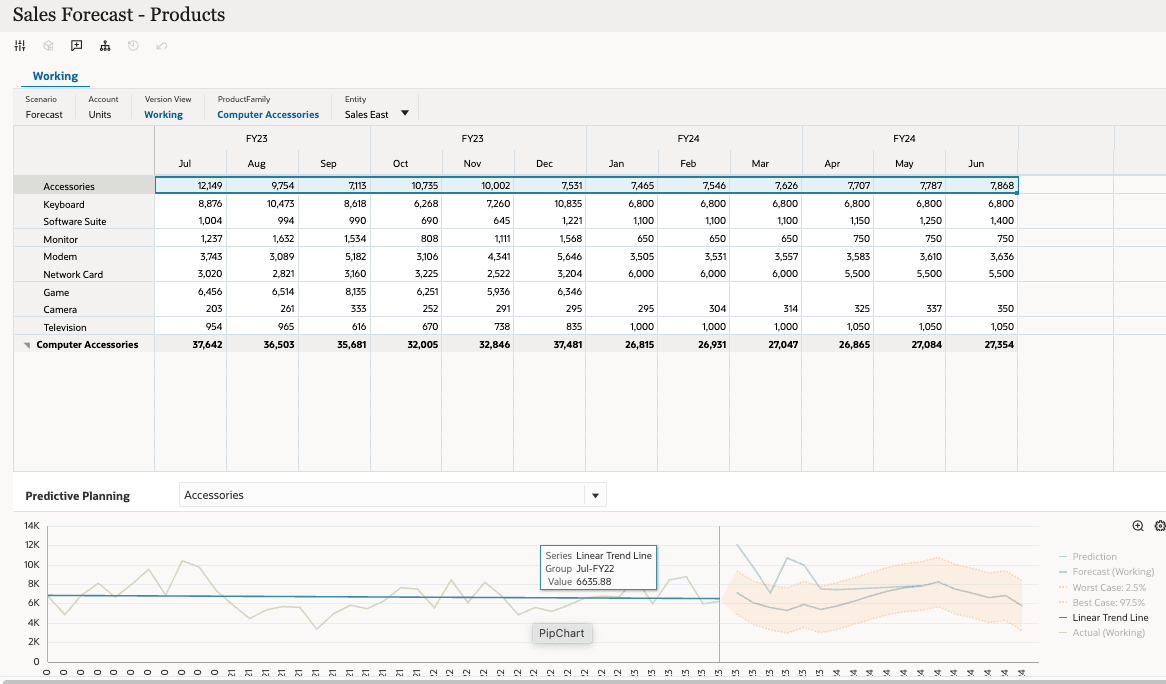Toggle Worst Case 2.5% legend series
The height and width of the screenshot is (684, 1166).
(1108, 587)
